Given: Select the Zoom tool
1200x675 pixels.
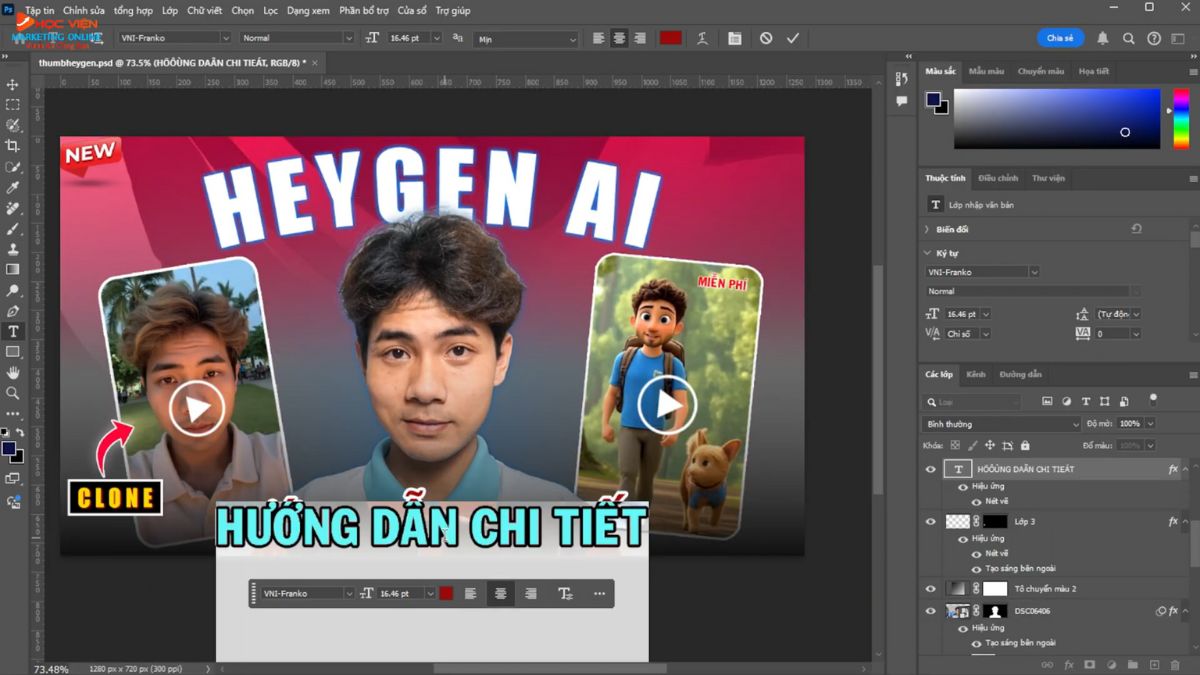Looking at the screenshot, I should point(13,393).
